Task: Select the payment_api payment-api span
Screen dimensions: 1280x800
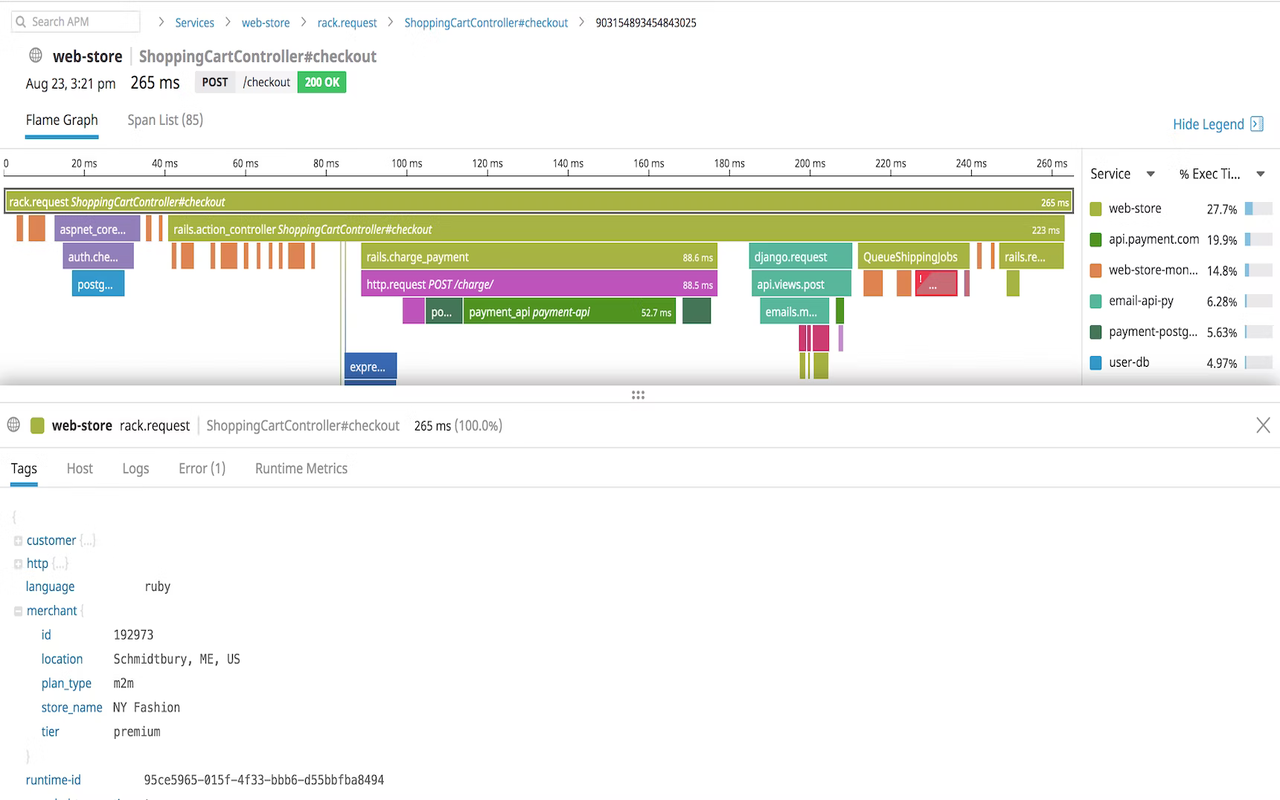Action: (569, 311)
